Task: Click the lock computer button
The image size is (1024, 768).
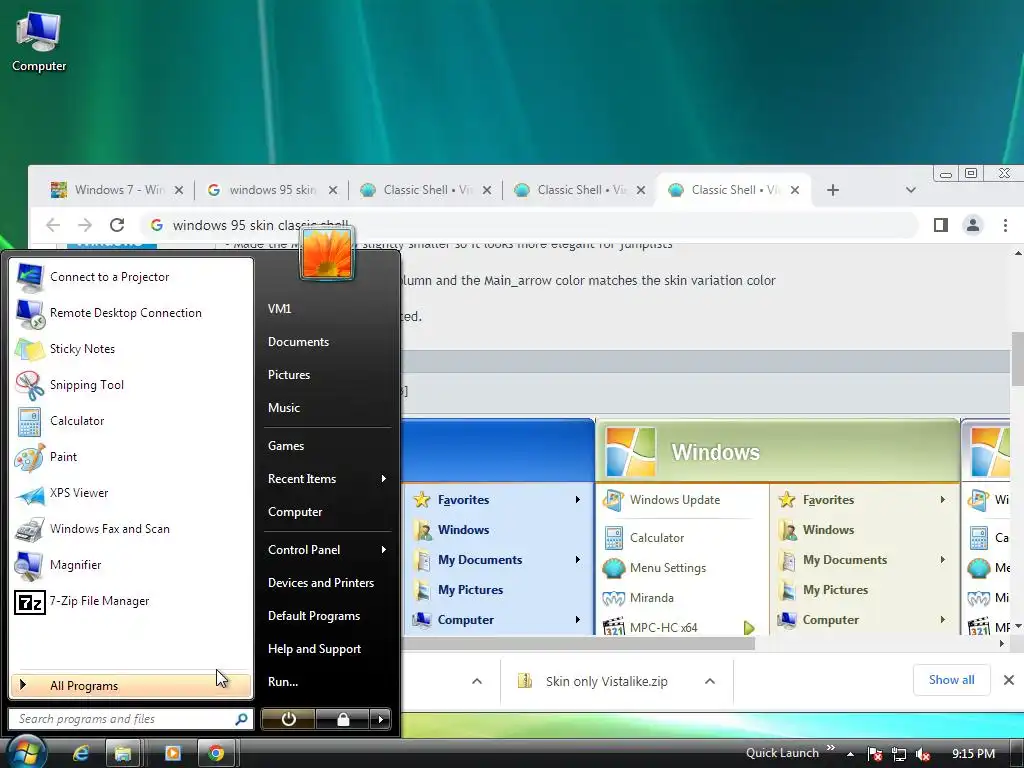Action: point(343,719)
